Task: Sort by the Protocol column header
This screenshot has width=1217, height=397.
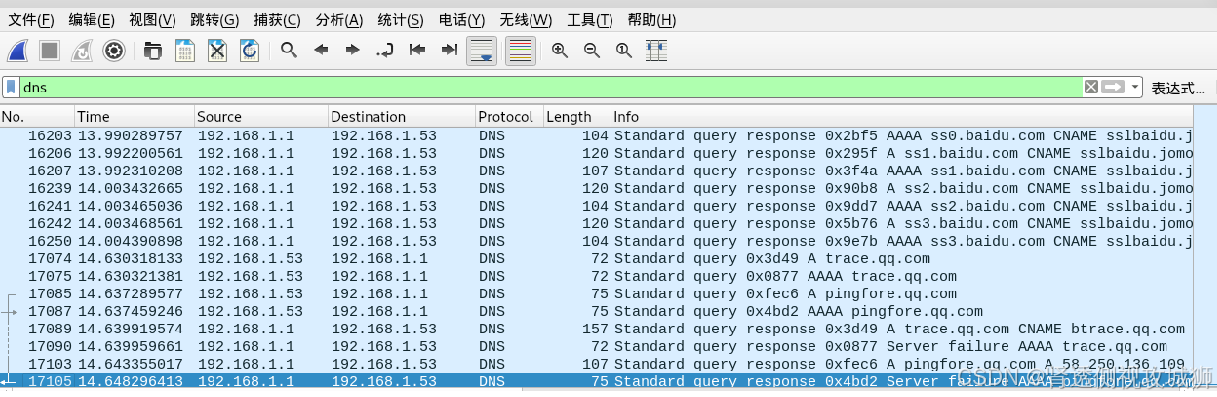Action: pos(508,117)
